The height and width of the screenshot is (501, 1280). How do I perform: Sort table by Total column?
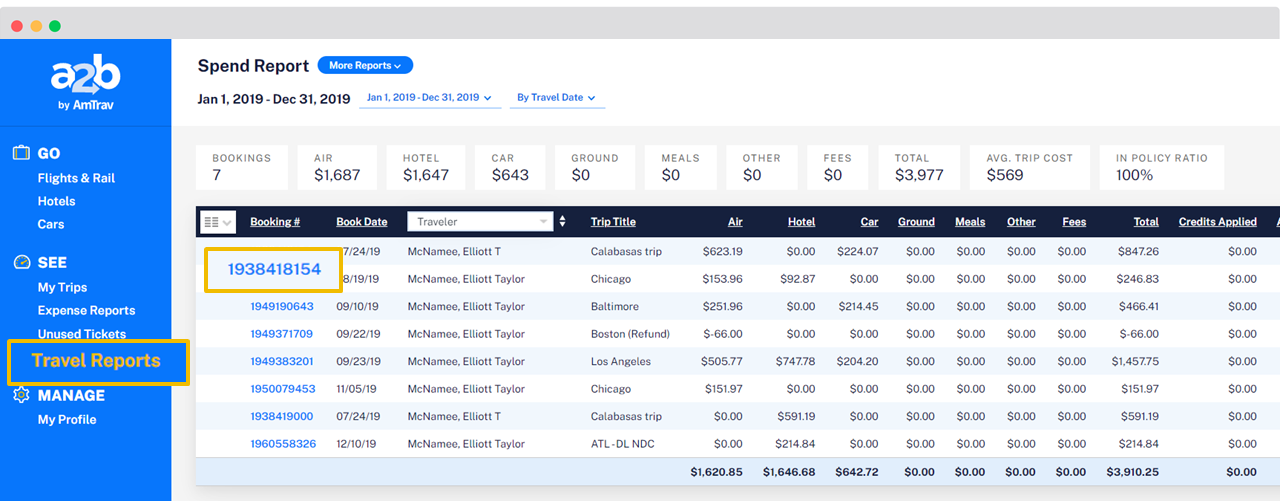(x=1145, y=222)
